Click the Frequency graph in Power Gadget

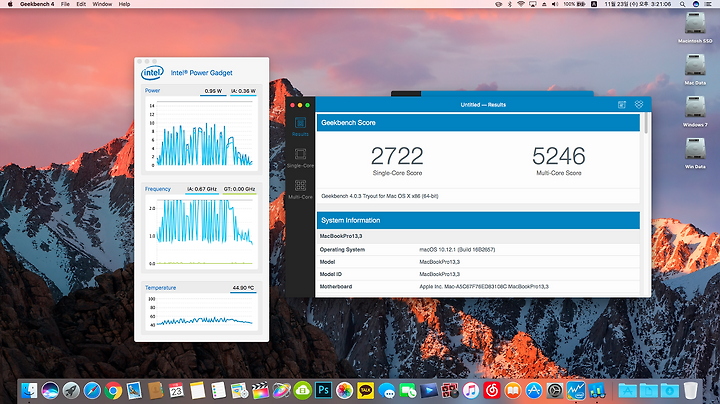(202, 232)
